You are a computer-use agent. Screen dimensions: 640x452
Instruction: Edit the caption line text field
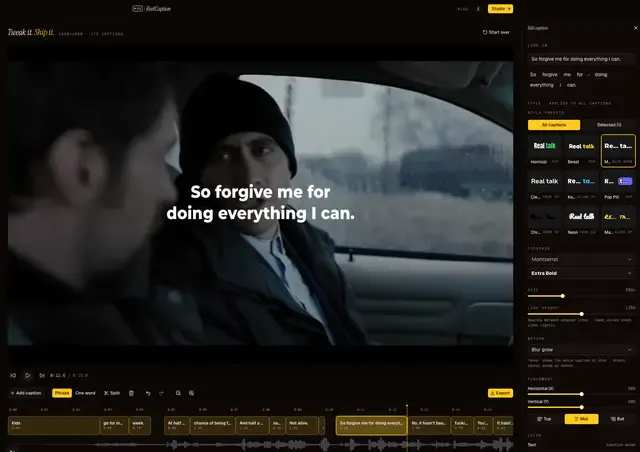coord(581,59)
